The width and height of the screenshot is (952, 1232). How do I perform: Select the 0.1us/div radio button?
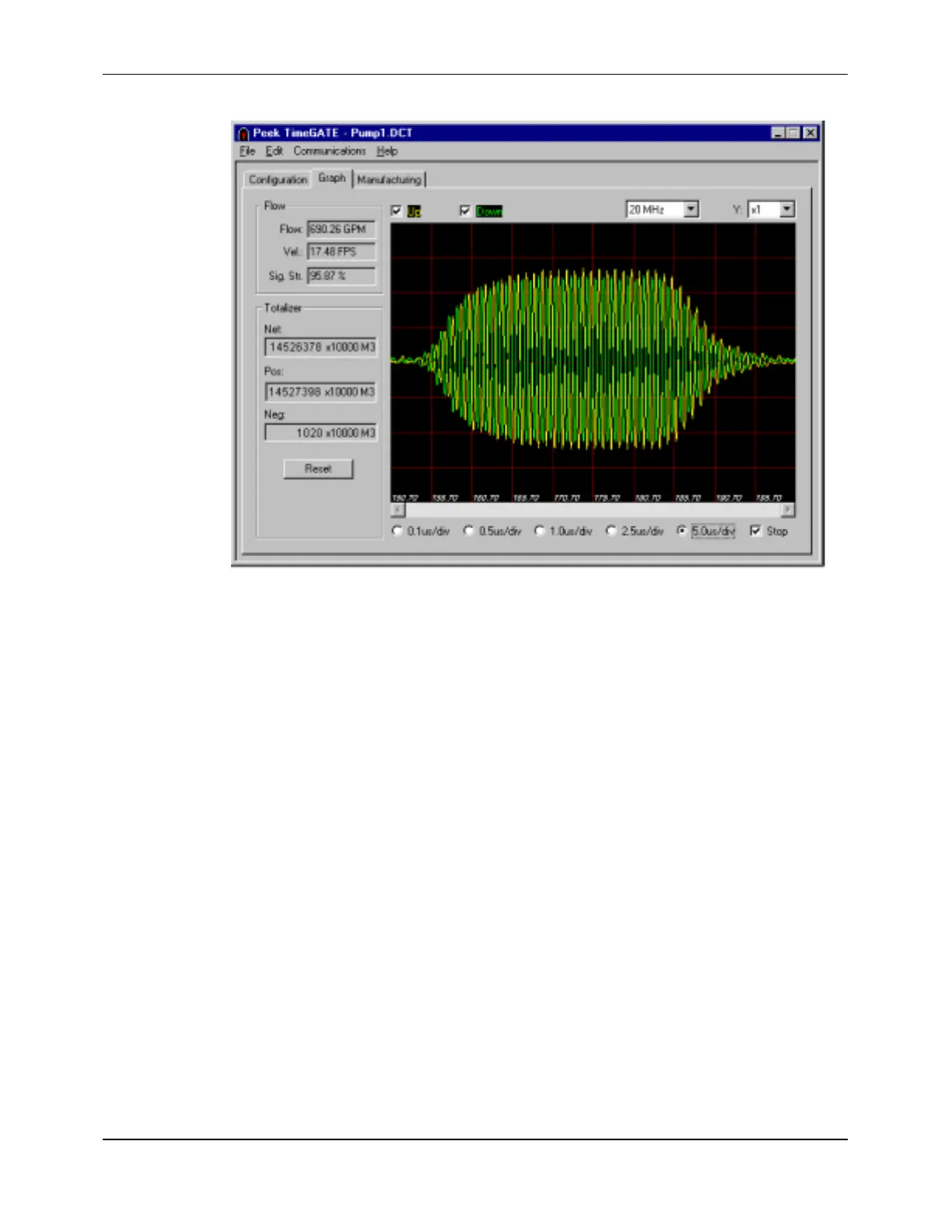pos(397,530)
